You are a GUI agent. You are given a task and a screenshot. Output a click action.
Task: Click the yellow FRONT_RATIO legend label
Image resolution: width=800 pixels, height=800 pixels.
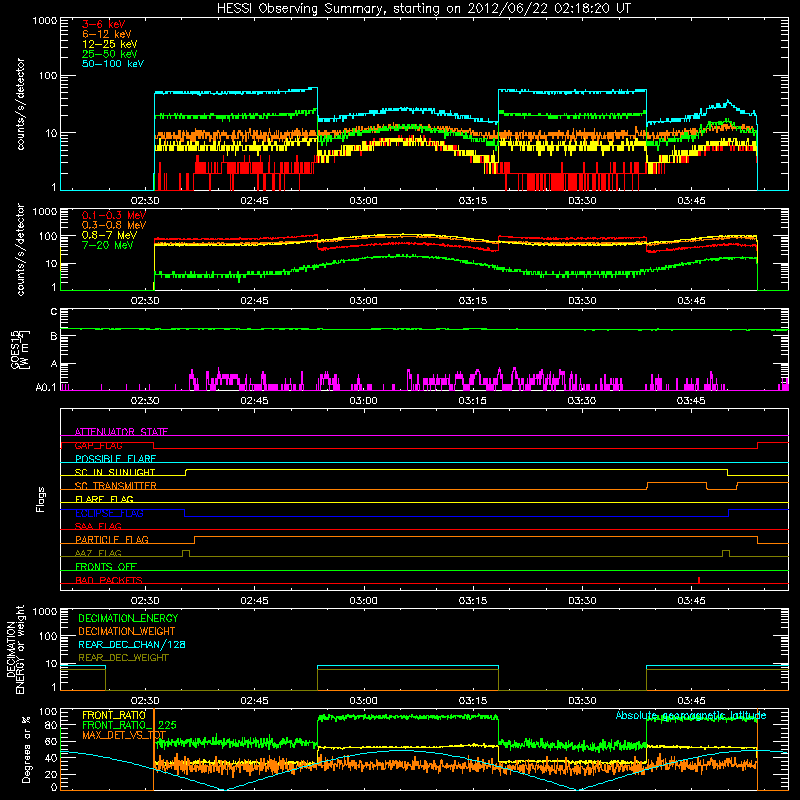coord(114,715)
